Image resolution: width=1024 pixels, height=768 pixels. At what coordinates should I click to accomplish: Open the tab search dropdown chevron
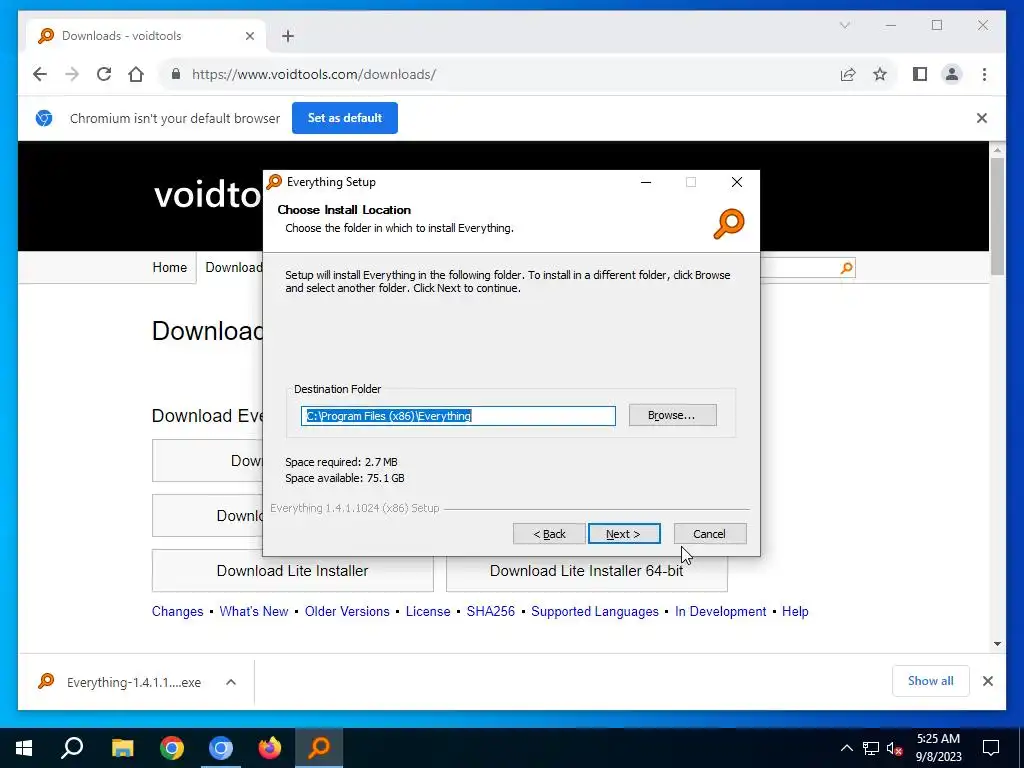pyautogui.click(x=844, y=25)
